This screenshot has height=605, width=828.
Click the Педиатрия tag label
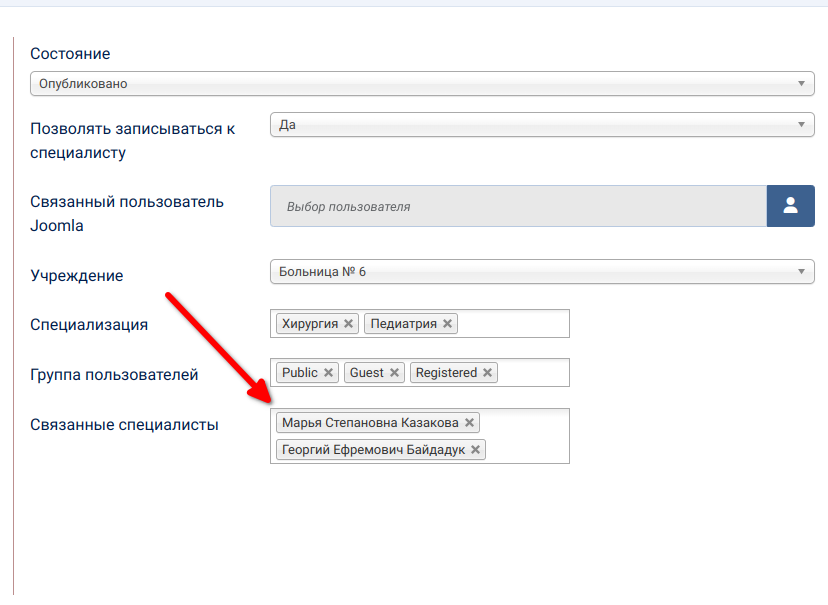[404, 324]
